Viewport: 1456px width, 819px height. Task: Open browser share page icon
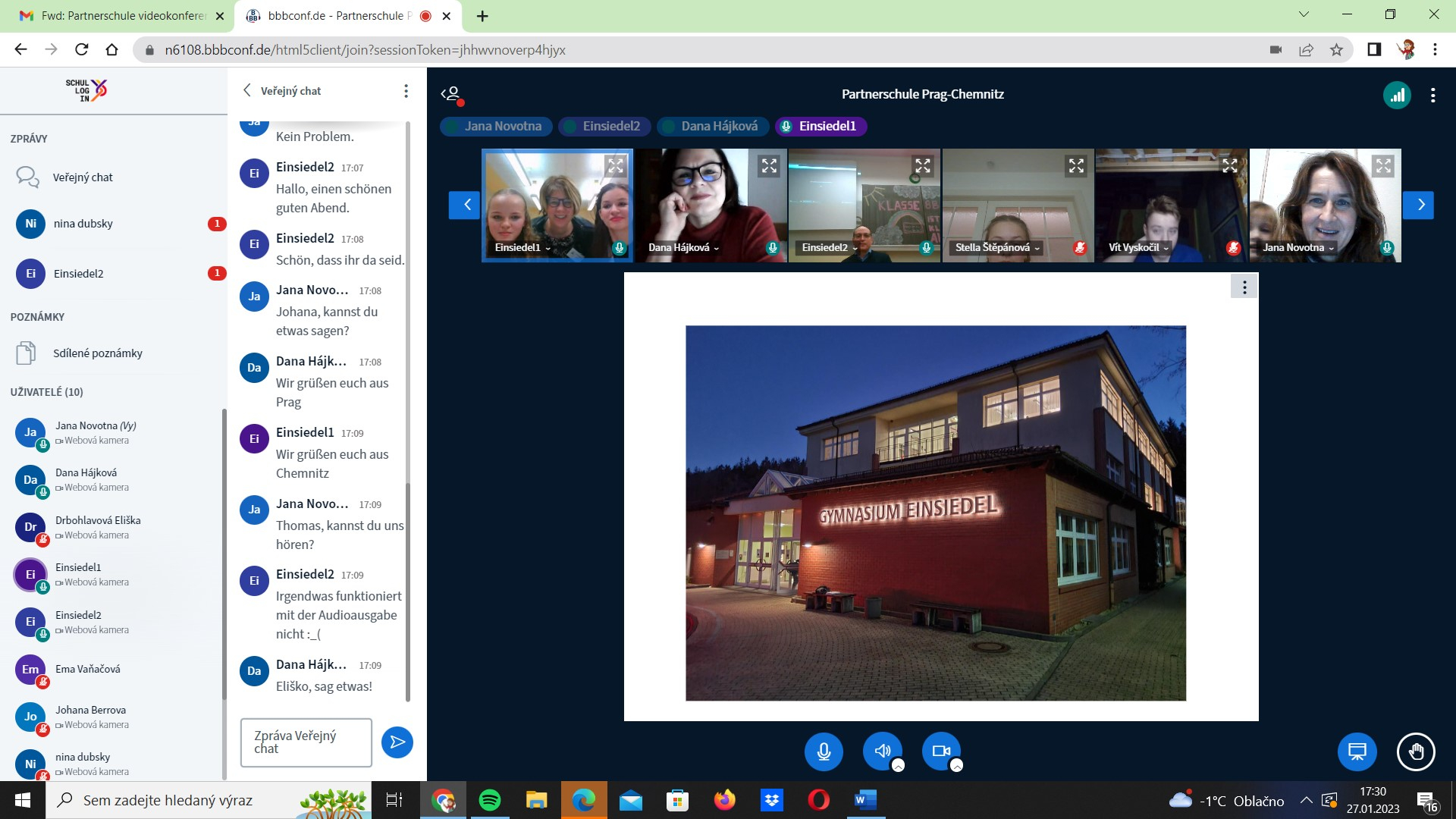click(1306, 50)
